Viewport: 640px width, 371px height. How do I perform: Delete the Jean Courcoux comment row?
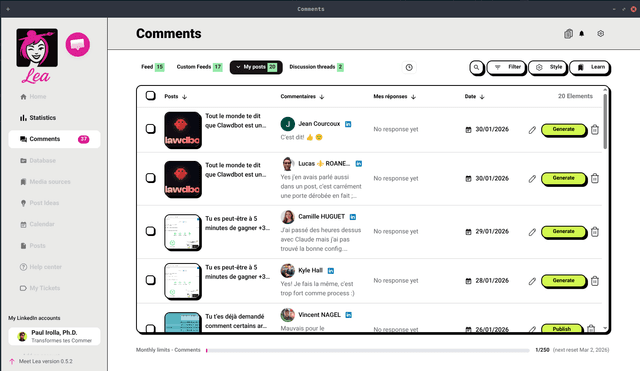(595, 129)
